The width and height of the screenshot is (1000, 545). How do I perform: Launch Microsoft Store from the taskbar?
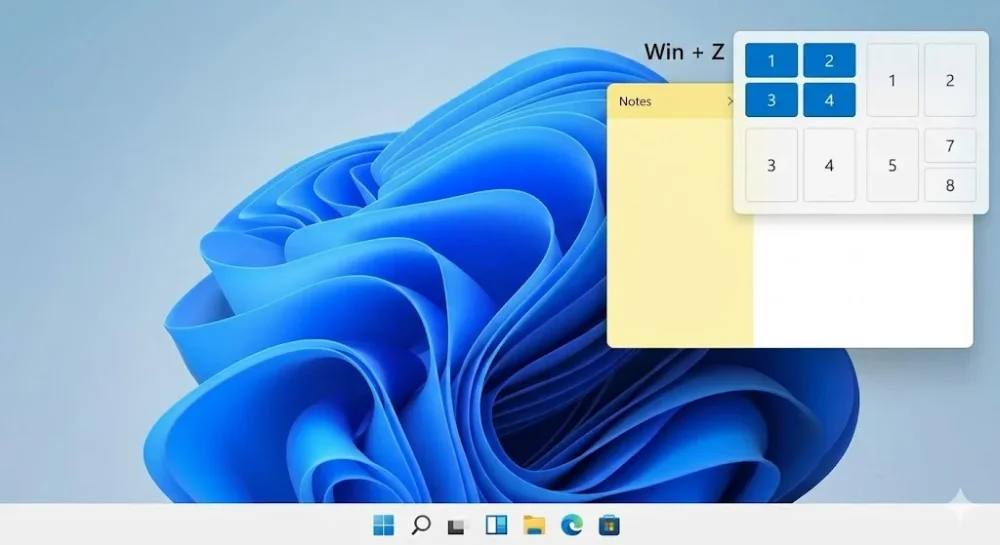608,525
